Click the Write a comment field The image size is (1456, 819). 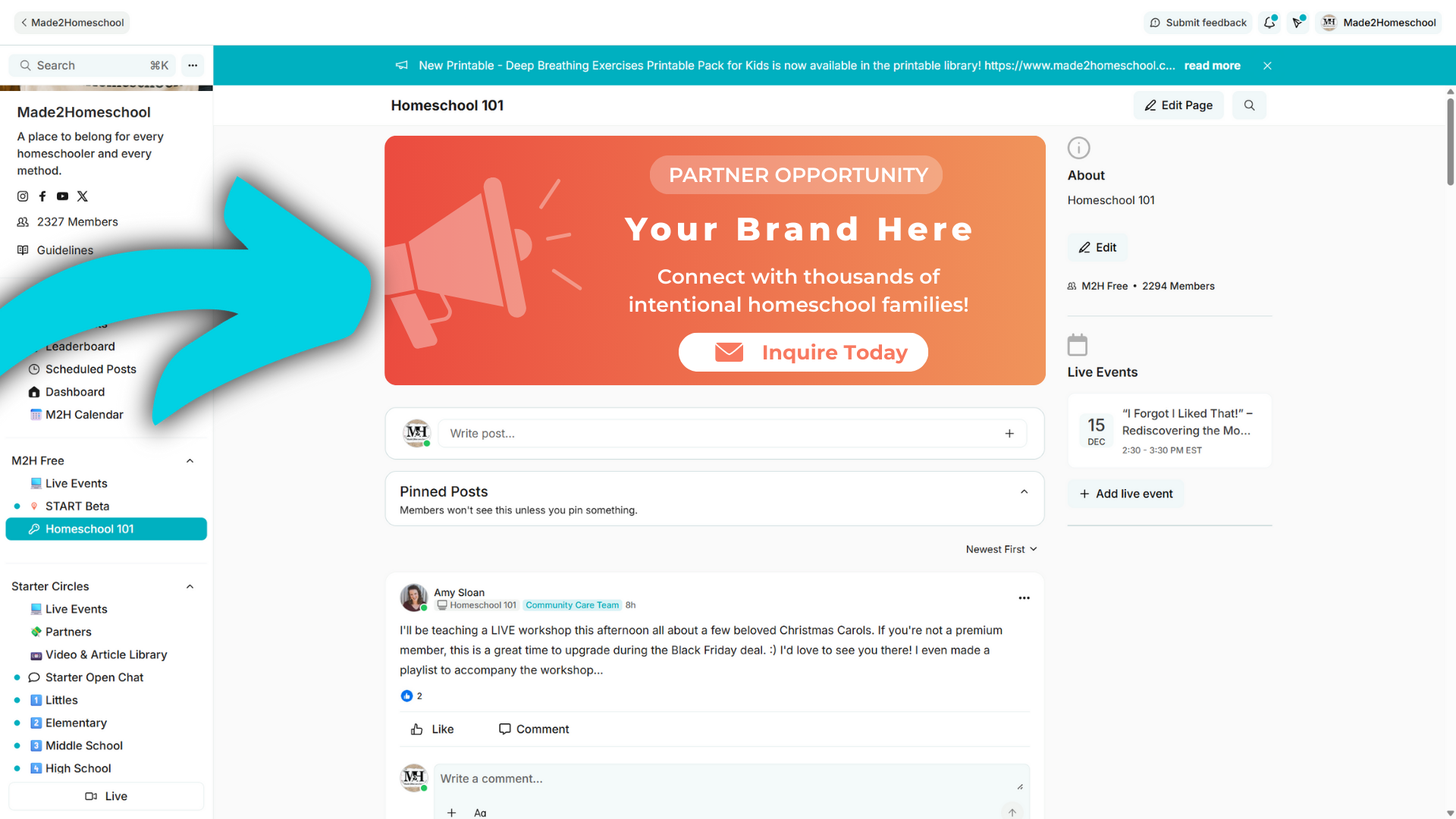pos(720,779)
